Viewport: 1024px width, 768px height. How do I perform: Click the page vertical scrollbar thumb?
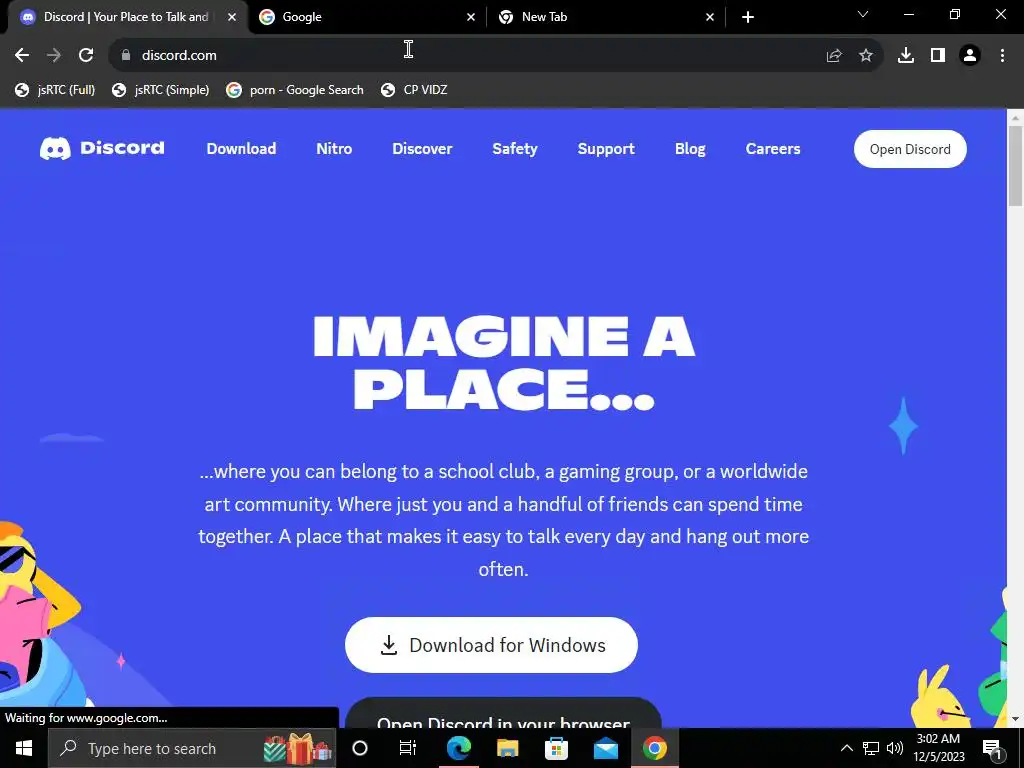[1015, 166]
